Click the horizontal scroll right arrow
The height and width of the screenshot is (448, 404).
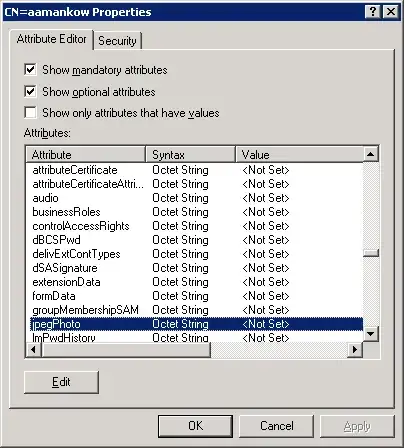coord(355,350)
